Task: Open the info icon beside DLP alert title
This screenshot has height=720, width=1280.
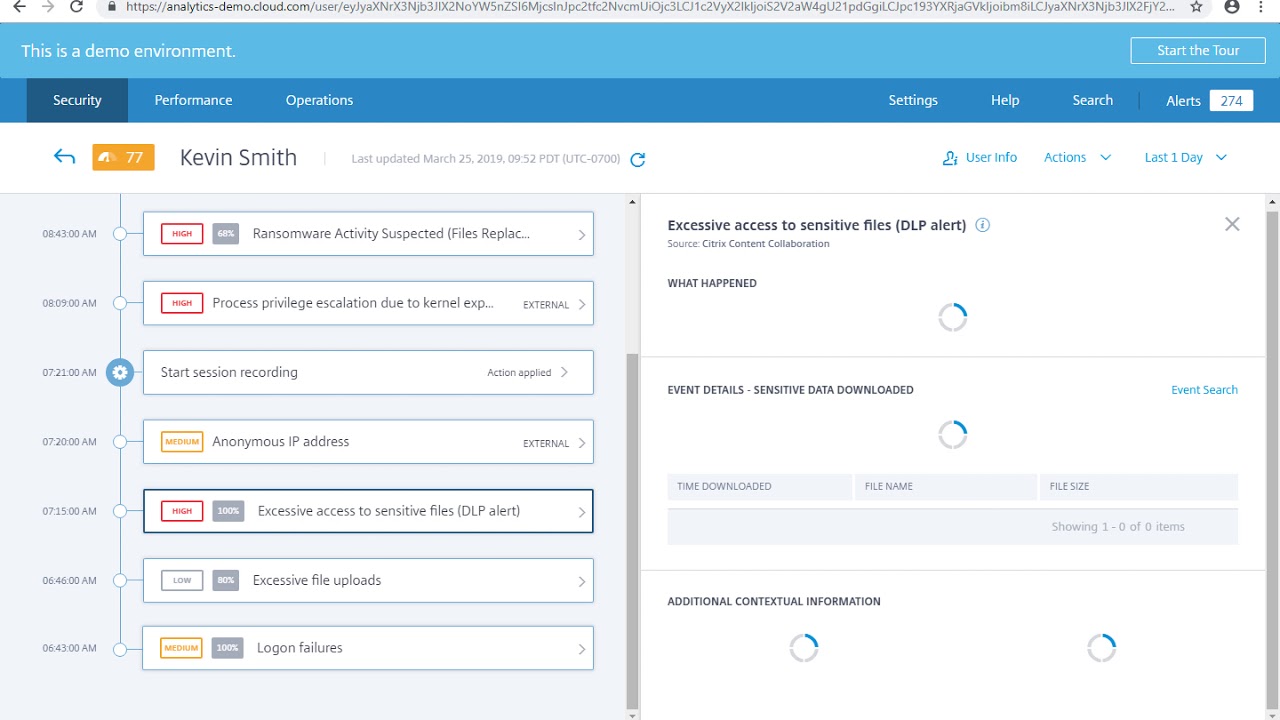Action: coord(982,225)
